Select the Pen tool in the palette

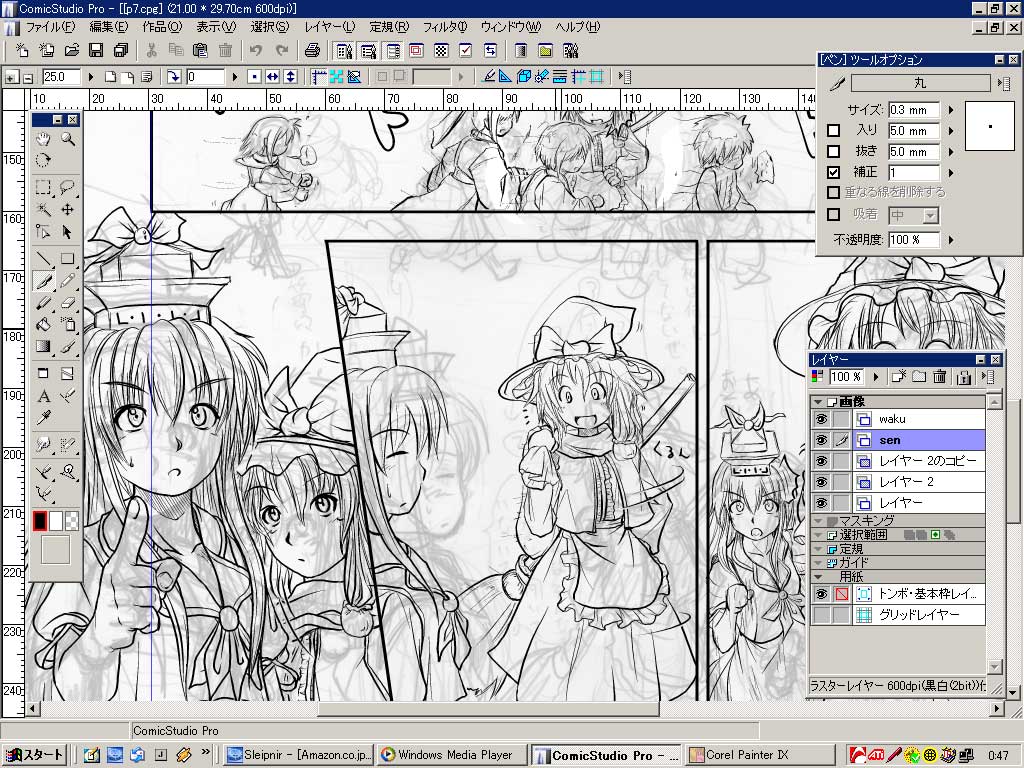pos(43,281)
